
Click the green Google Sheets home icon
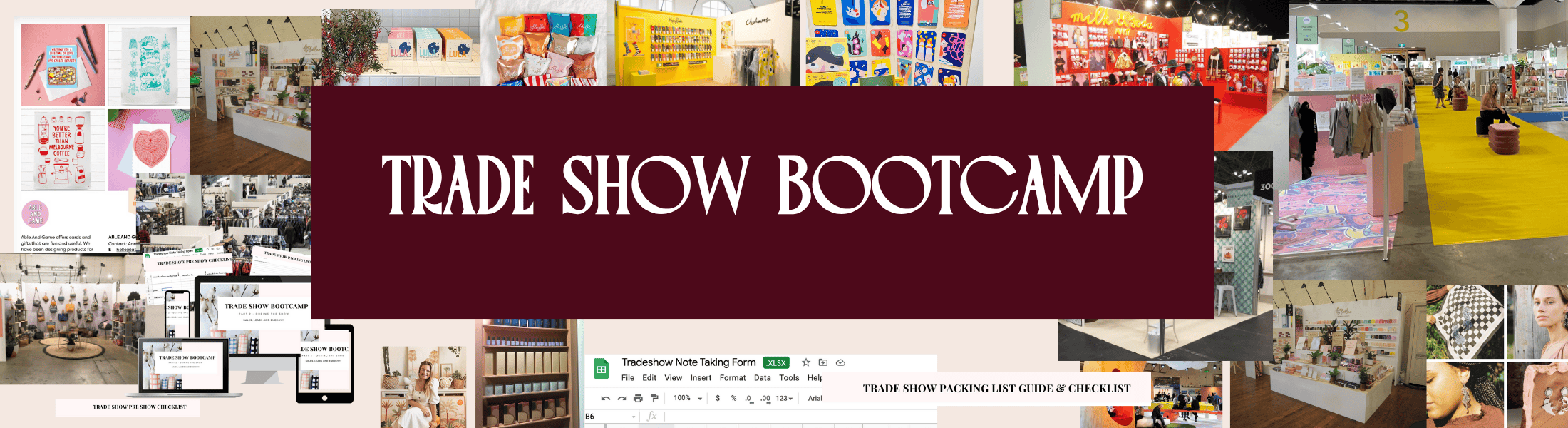pyautogui.click(x=601, y=369)
